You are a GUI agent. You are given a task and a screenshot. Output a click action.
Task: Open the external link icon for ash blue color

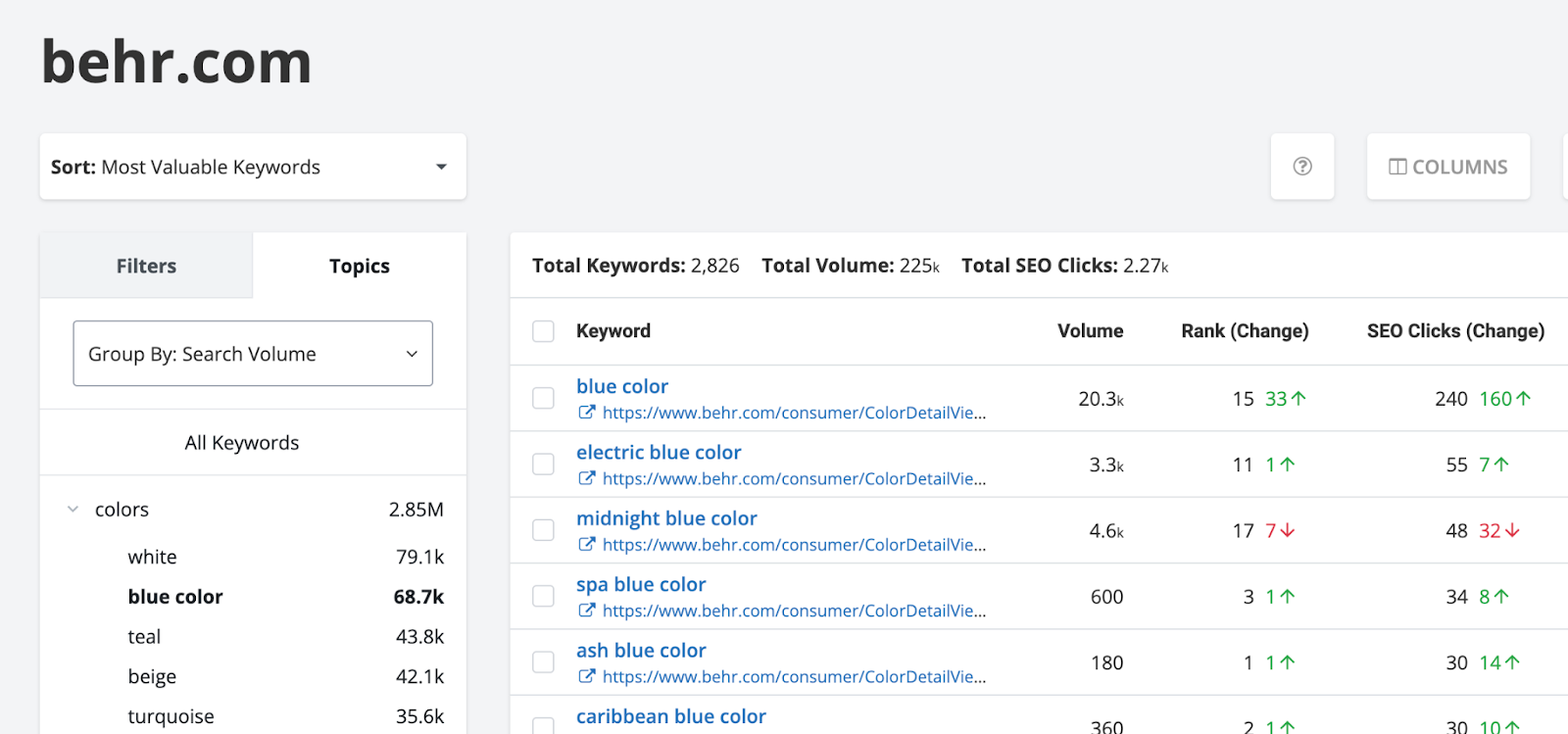(586, 676)
